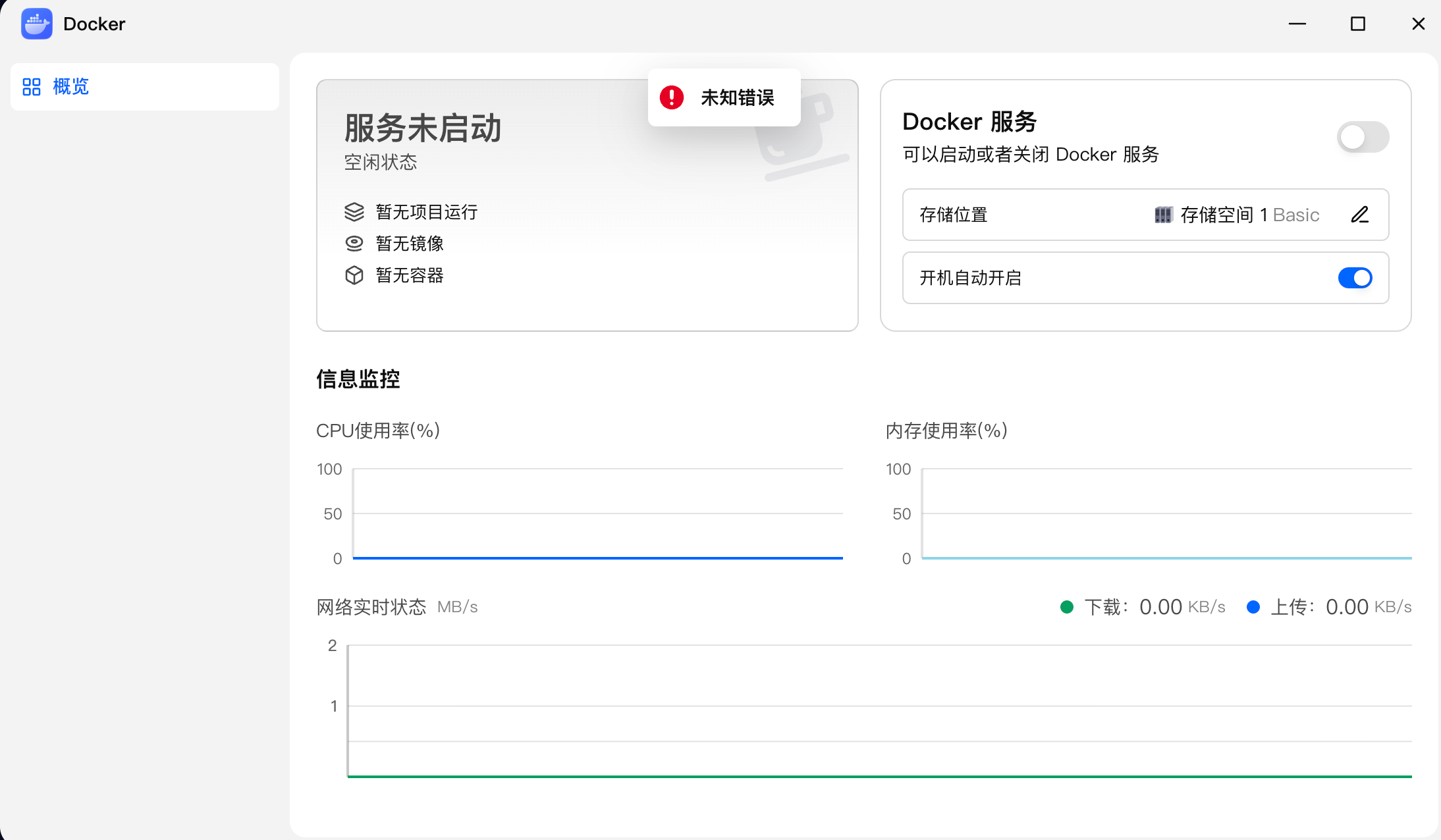Click inside the memory usage chart area
Image resolution: width=1441 pixels, height=840 pixels.
click(x=1167, y=513)
